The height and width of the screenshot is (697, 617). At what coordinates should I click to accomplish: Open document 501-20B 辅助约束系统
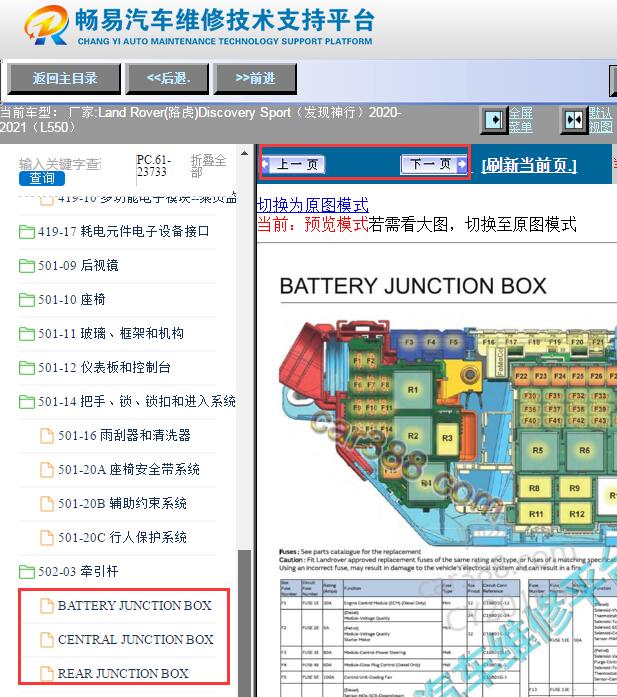[x=122, y=504]
